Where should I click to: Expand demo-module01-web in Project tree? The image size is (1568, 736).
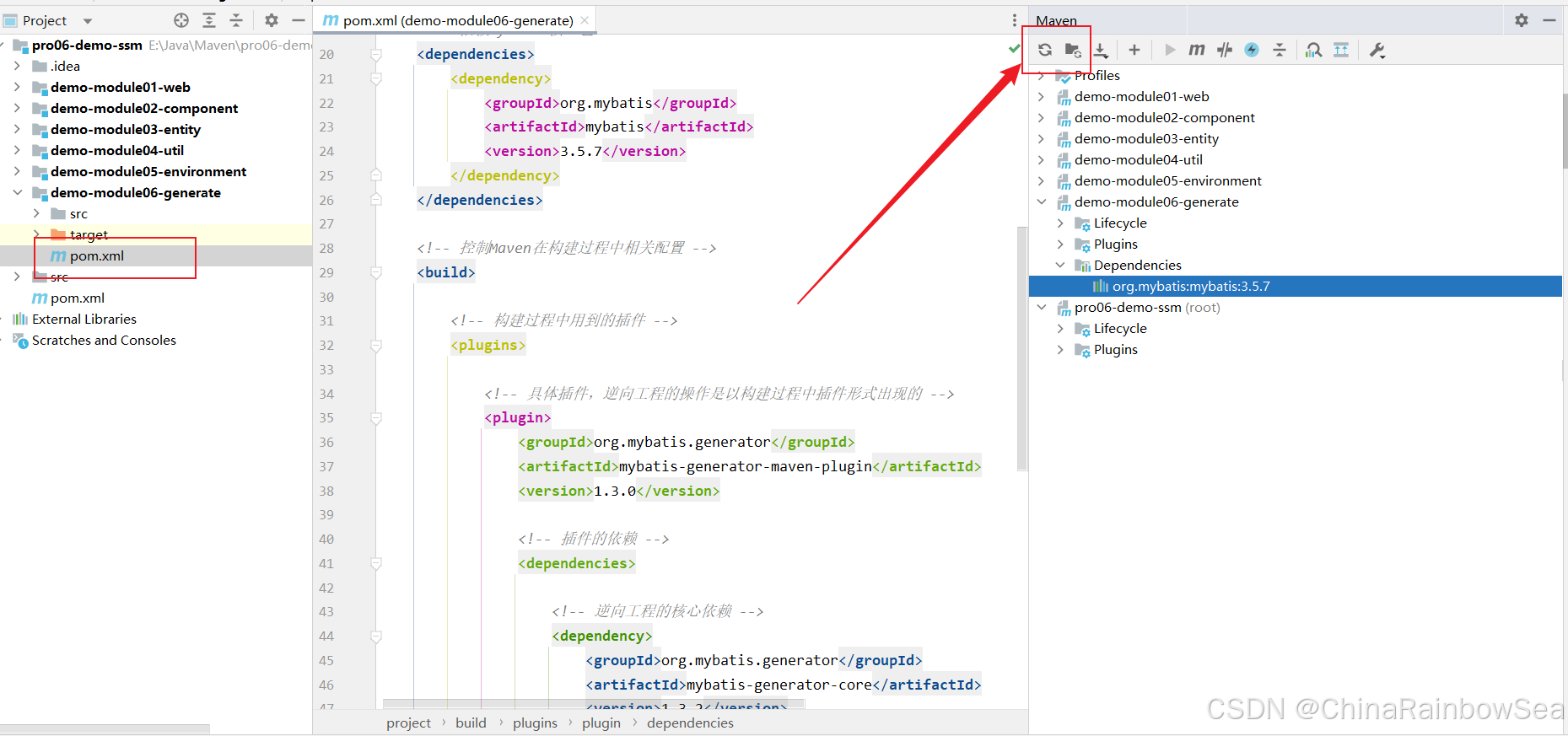(17, 87)
